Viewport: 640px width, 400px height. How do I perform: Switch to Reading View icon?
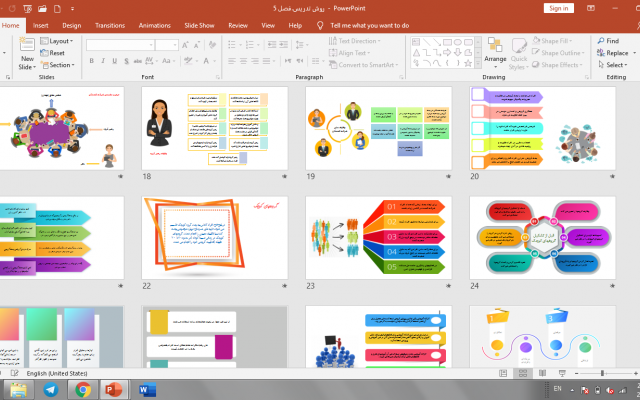click(x=542, y=373)
